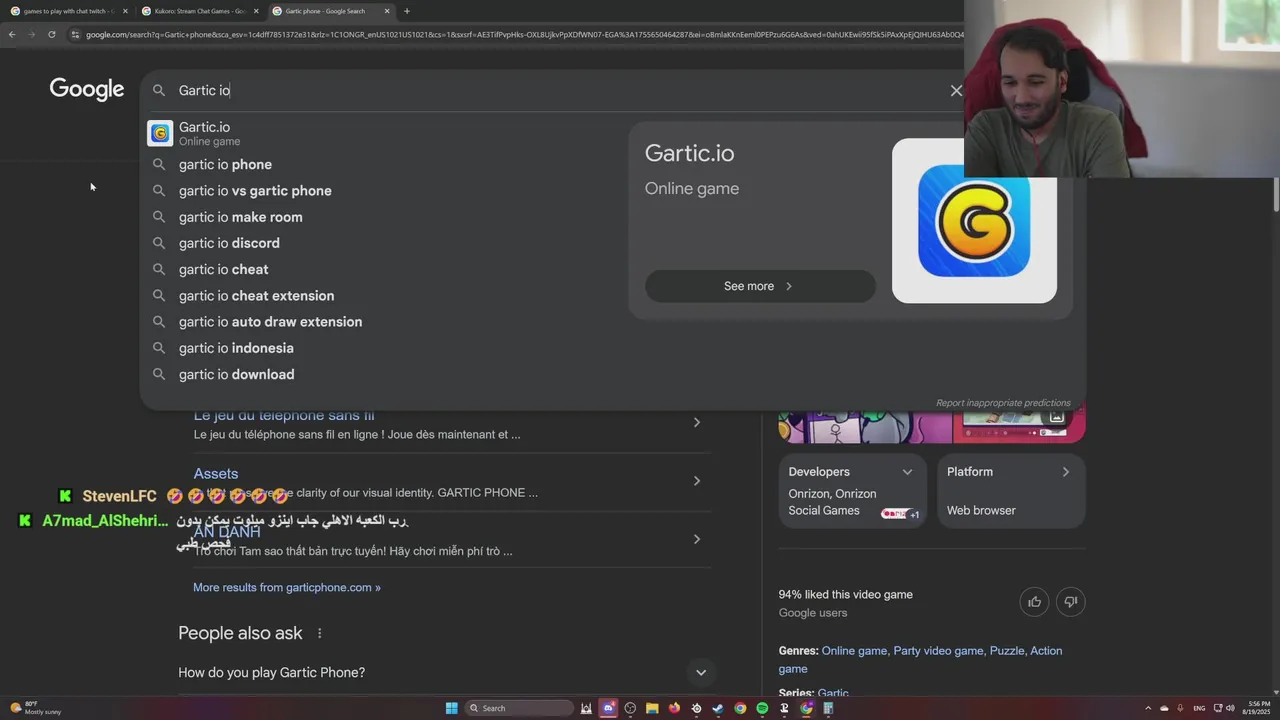Open Online game genre link
This screenshot has width=1280, height=720.
854,651
